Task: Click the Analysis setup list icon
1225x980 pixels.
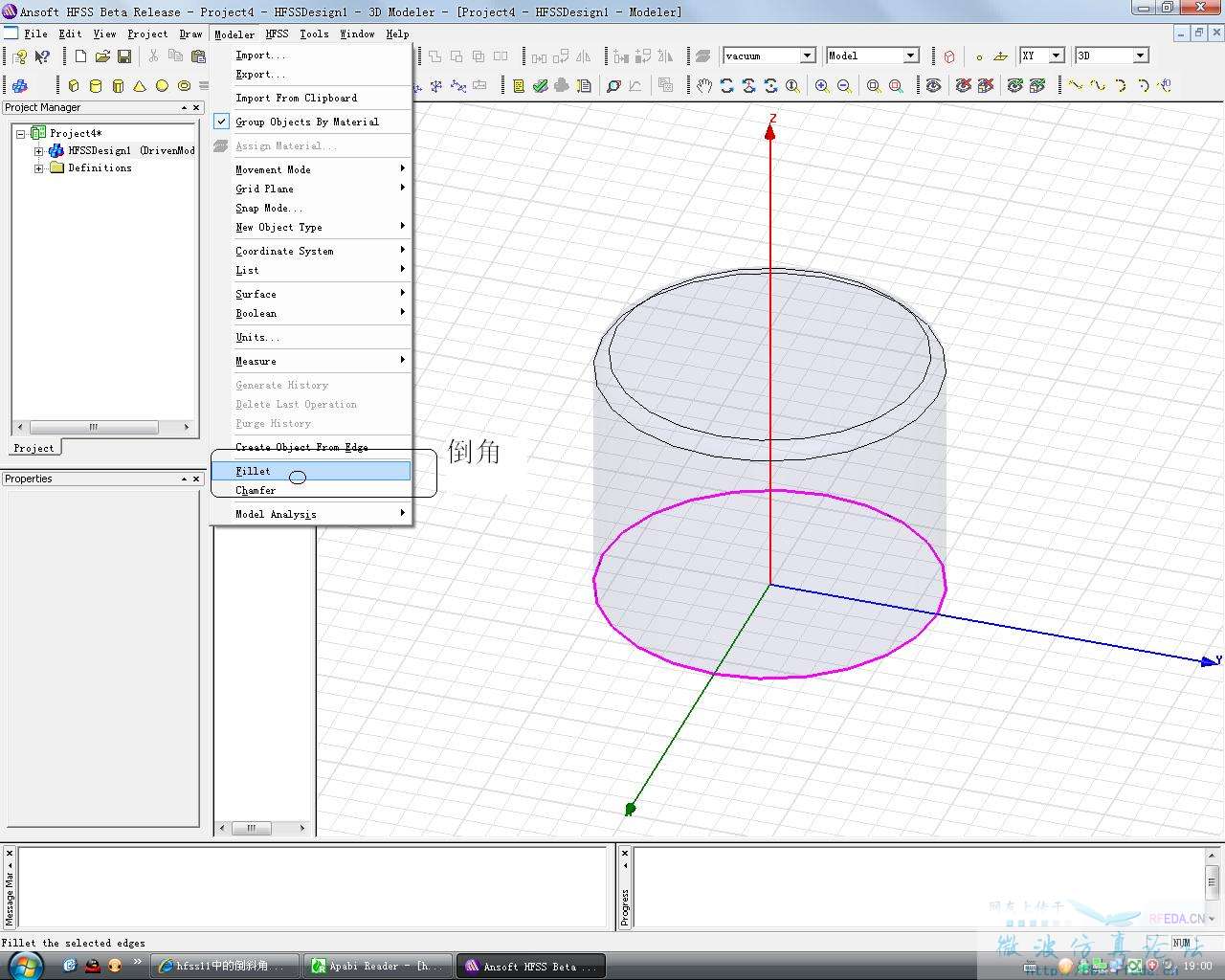Action: (x=519, y=86)
